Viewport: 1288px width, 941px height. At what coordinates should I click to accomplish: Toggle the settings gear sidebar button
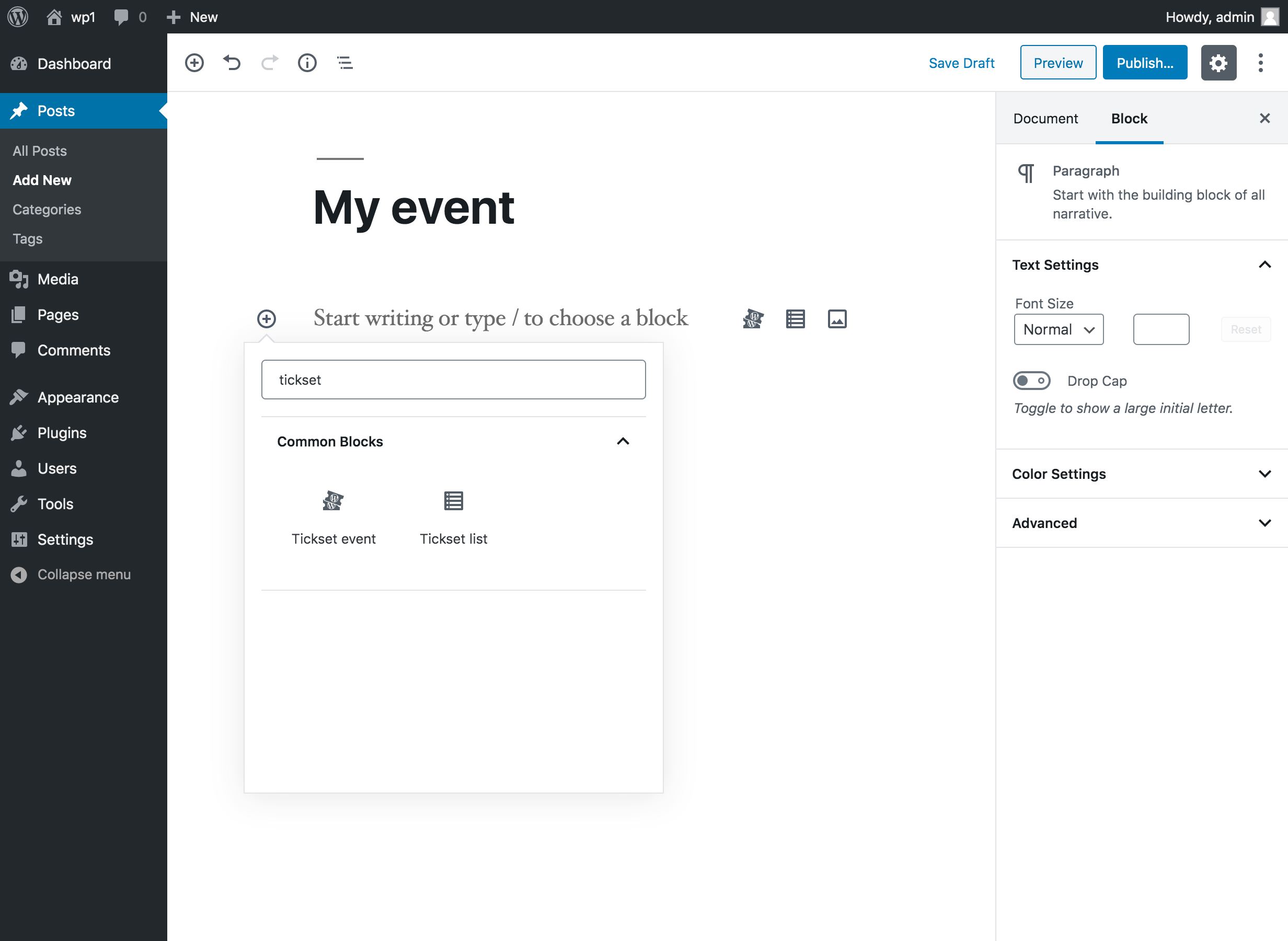coord(1218,63)
